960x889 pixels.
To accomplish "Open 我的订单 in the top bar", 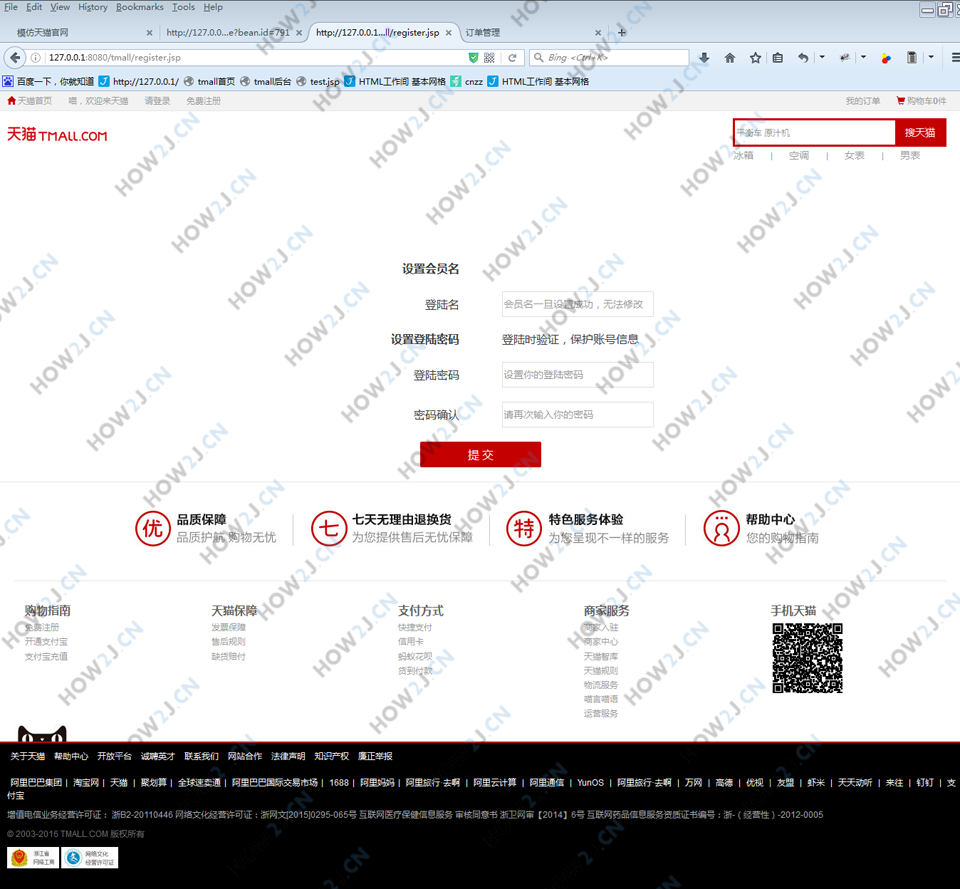I will pyautogui.click(x=863, y=101).
